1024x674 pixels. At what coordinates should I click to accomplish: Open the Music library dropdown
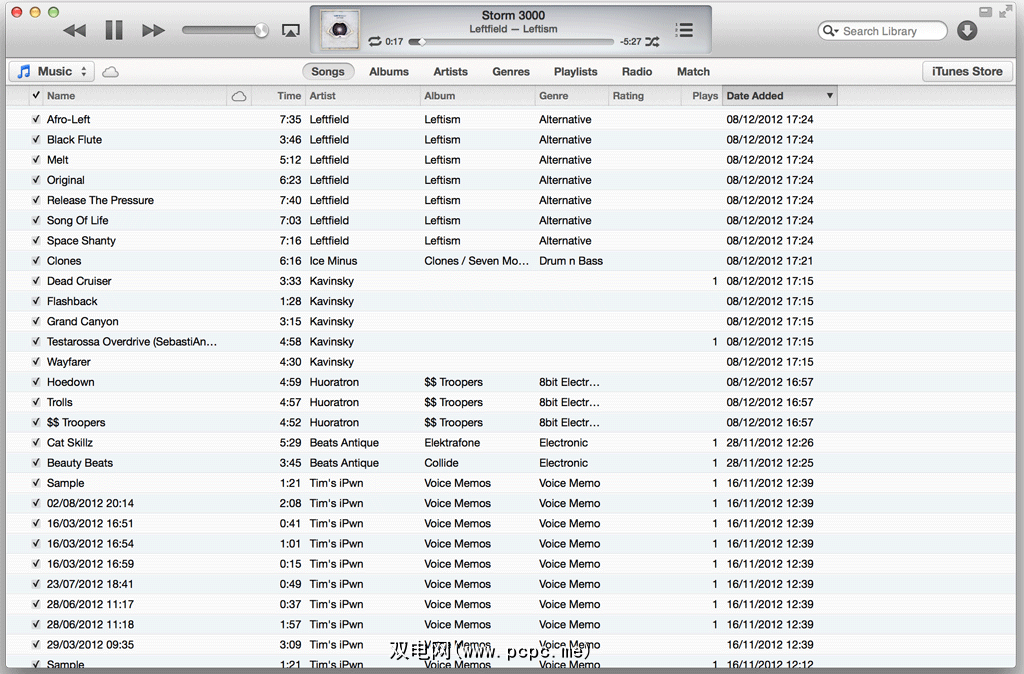[x=52, y=72]
